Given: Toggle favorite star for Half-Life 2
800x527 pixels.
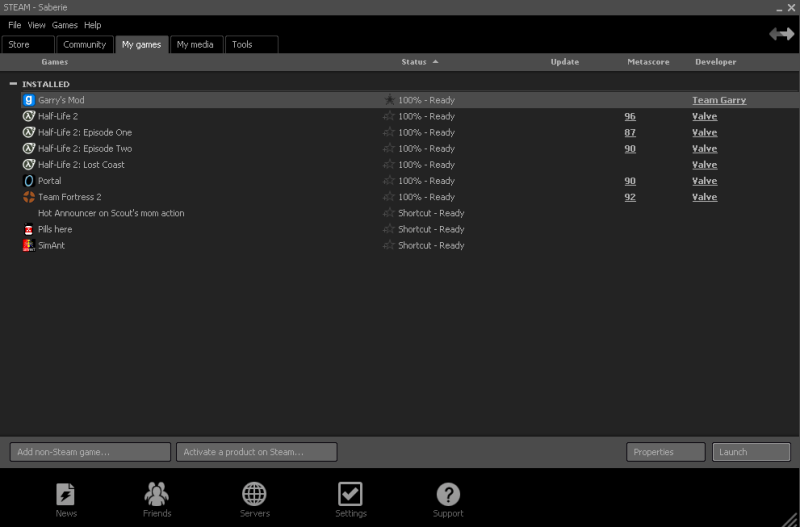Looking at the screenshot, I should (x=389, y=116).
